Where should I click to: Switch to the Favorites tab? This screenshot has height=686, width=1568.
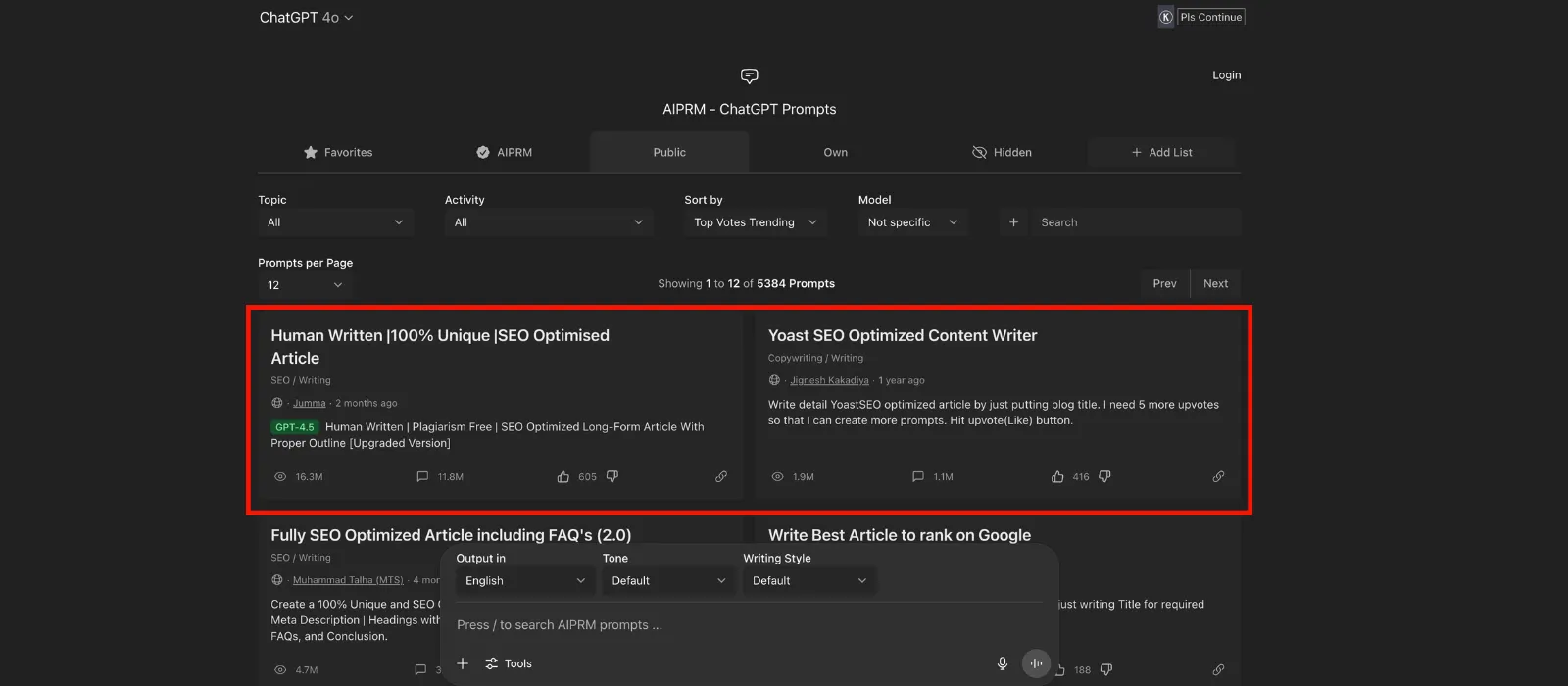point(338,152)
